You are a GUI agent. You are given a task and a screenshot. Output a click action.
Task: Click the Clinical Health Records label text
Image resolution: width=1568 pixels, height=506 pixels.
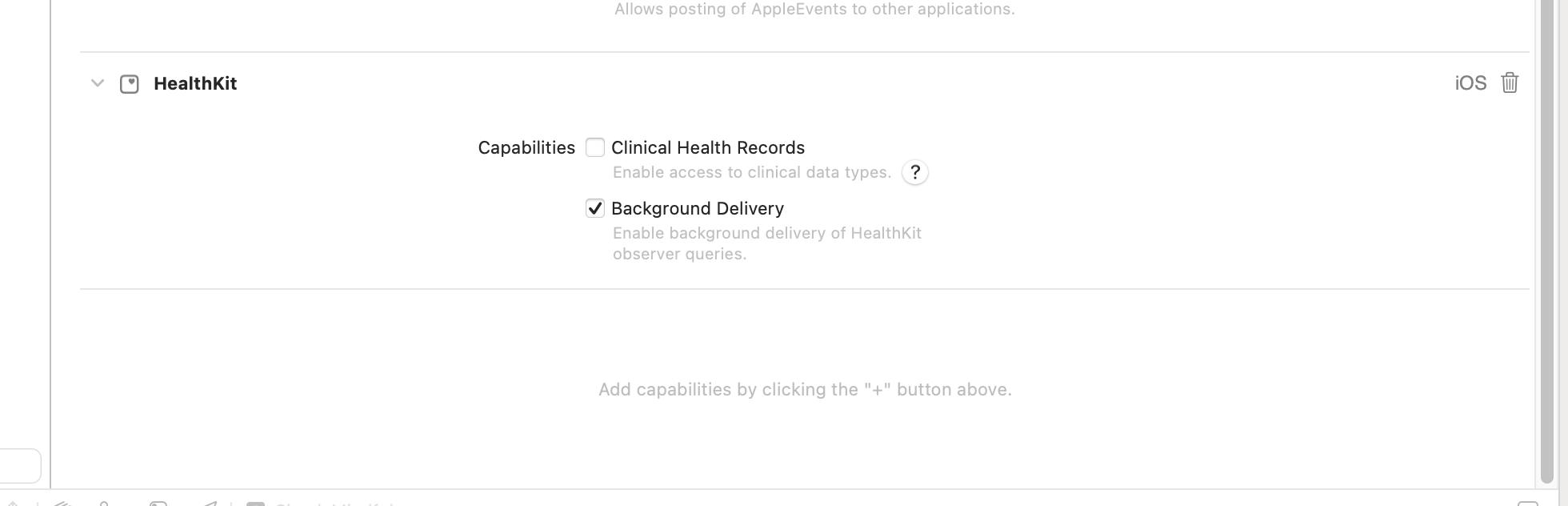click(708, 147)
